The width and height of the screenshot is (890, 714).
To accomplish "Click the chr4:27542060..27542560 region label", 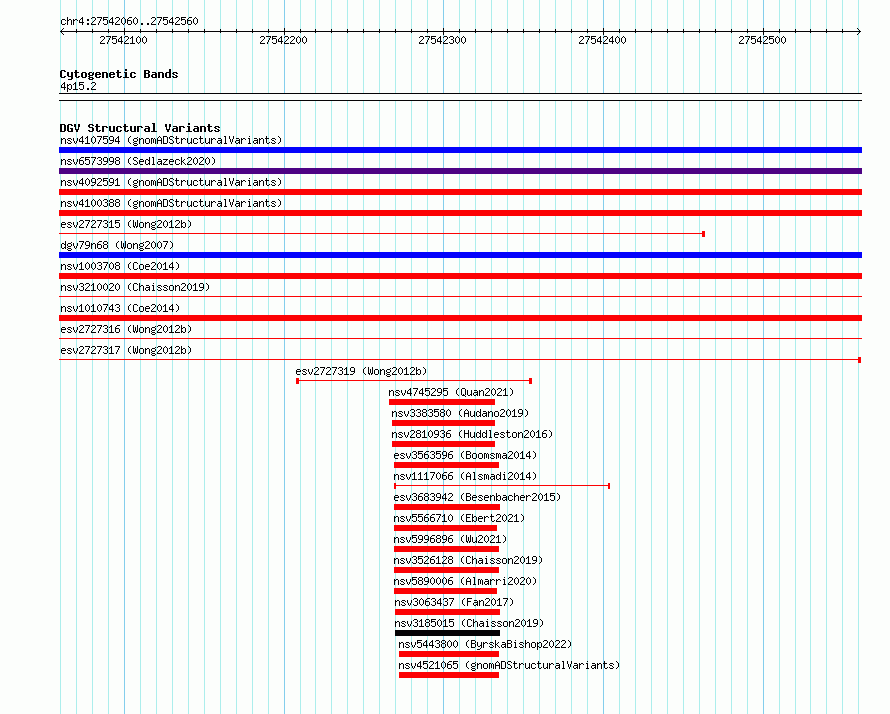I will pos(129,21).
